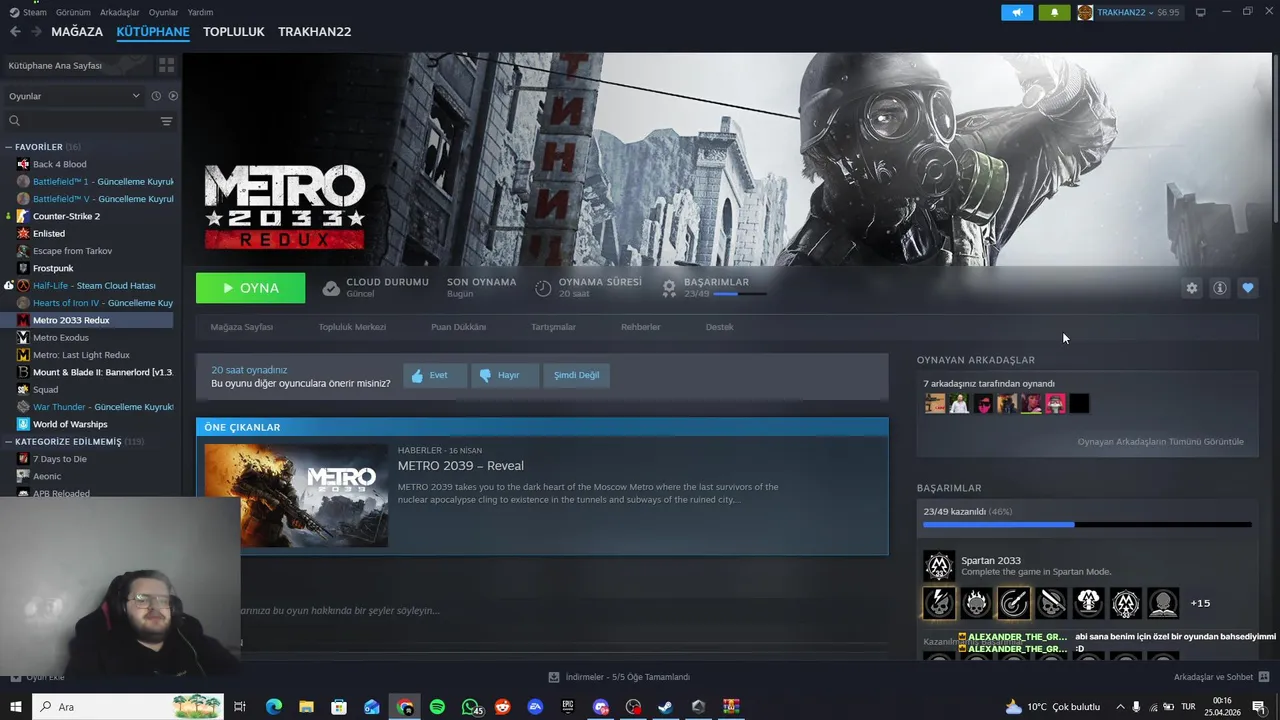This screenshot has height=720, width=1280.
Task: Open the METRO 2039 – Reveal news
Action: 461,466
